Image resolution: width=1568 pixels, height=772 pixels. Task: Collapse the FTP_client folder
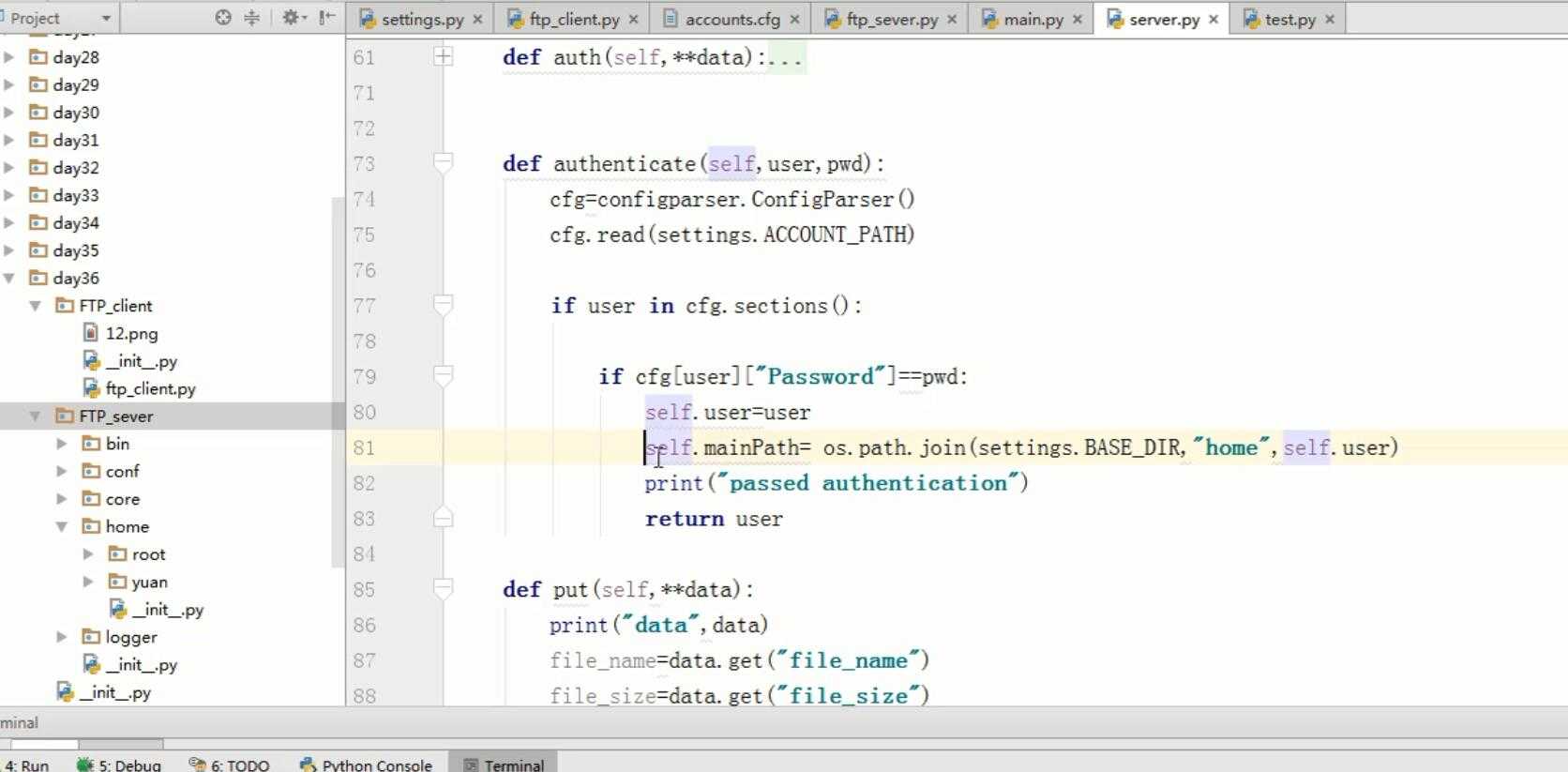pos(35,306)
